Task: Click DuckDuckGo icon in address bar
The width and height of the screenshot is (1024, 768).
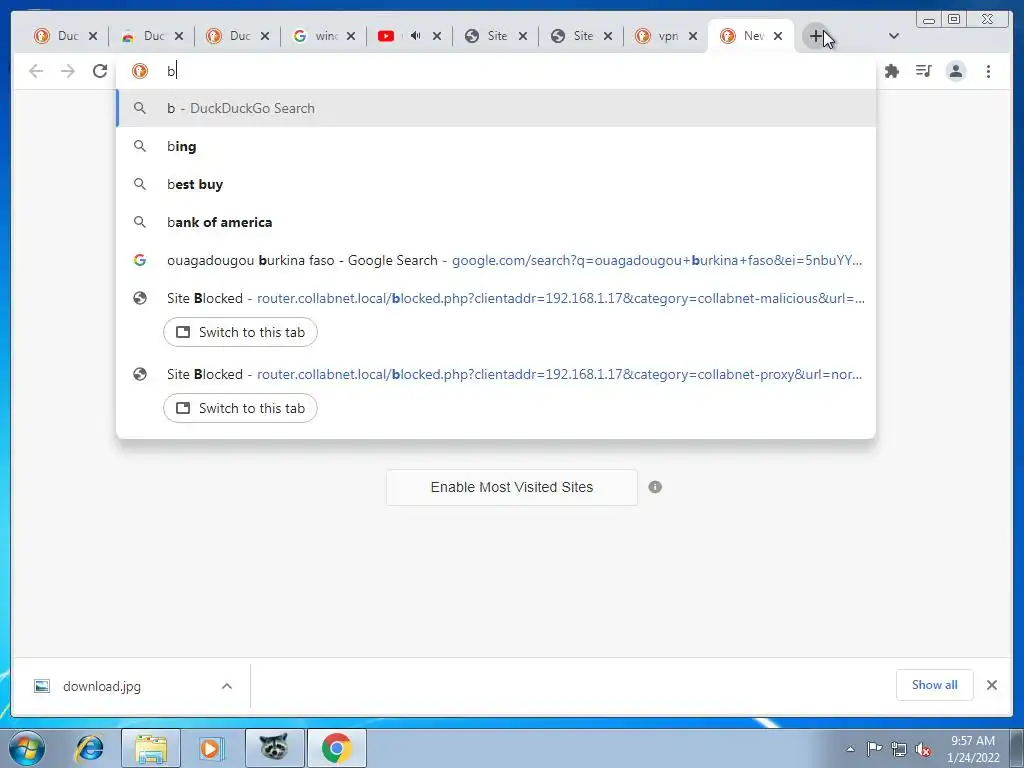Action: point(140,71)
